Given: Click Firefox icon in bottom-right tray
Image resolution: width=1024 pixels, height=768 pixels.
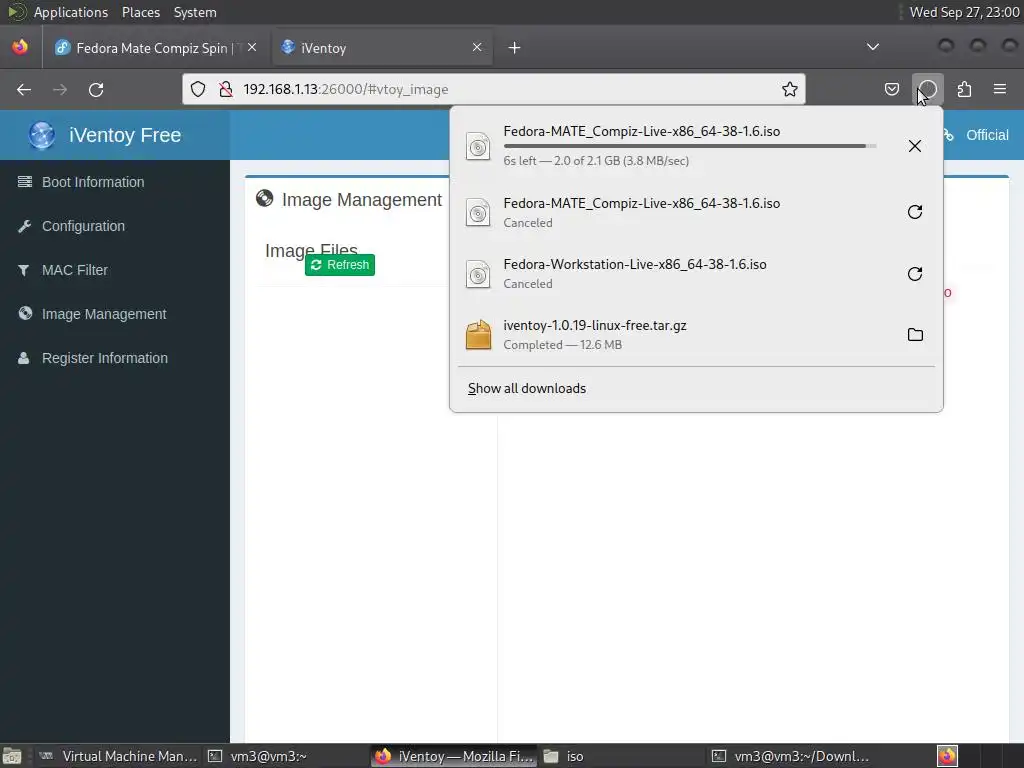Looking at the screenshot, I should [x=947, y=756].
